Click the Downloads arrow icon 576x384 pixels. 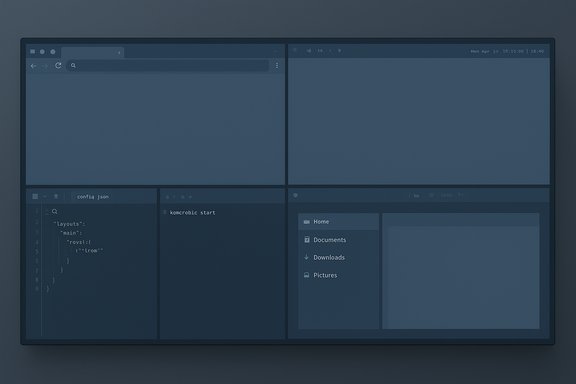[306, 257]
